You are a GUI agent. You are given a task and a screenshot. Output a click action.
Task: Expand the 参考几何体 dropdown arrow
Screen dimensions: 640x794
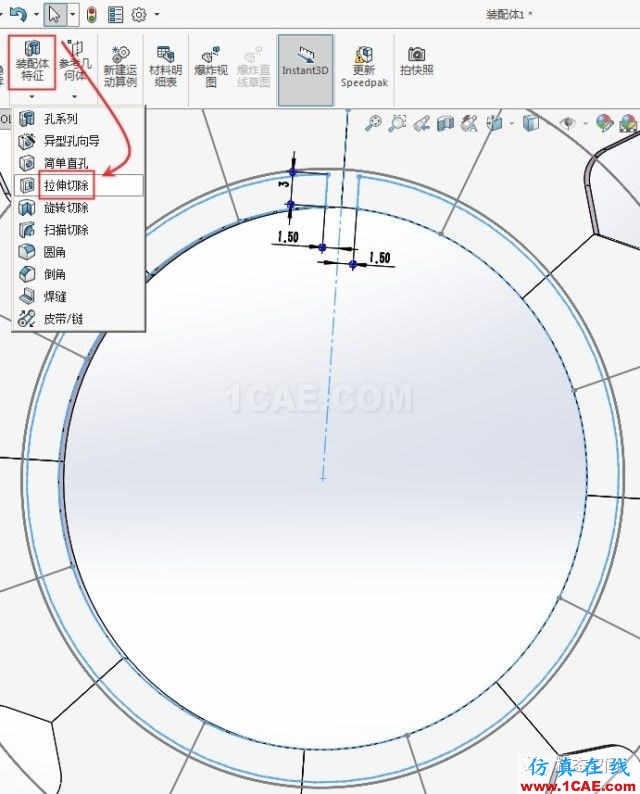coord(74,97)
